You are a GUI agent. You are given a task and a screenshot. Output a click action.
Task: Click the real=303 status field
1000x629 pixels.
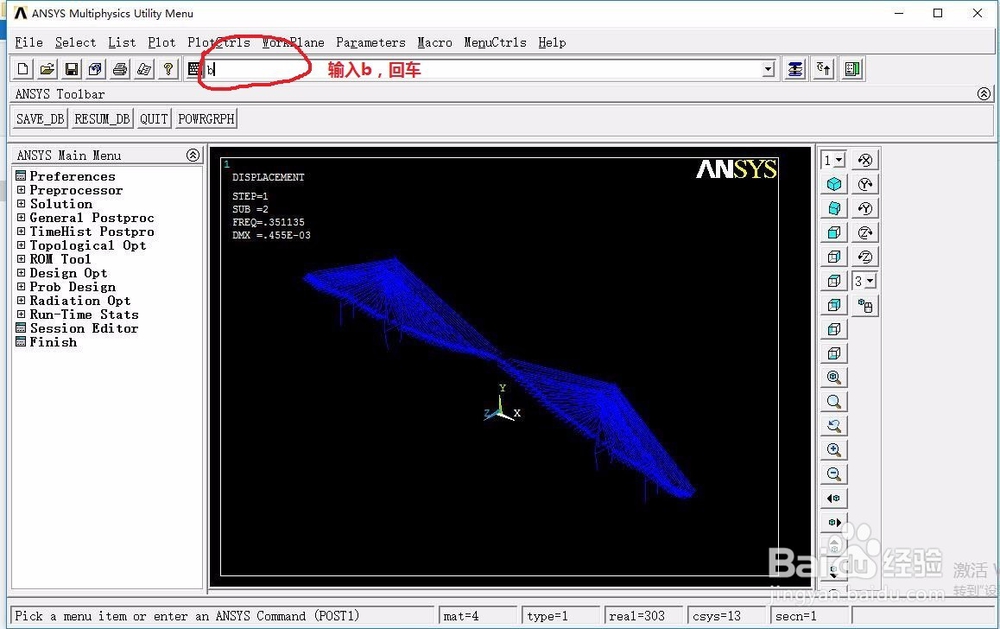click(x=643, y=616)
